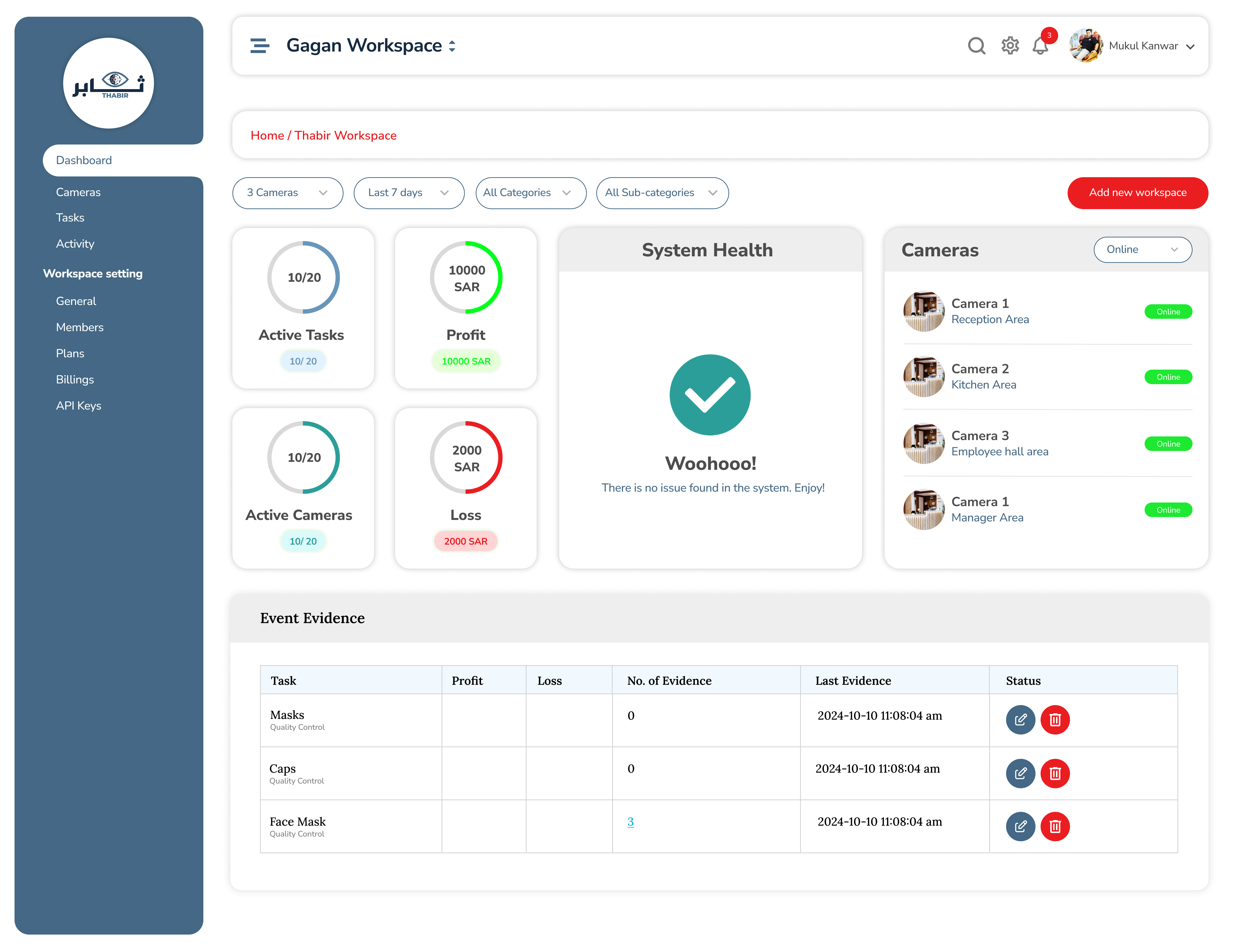
Task: Open settings gear icon
Action: [x=1010, y=46]
